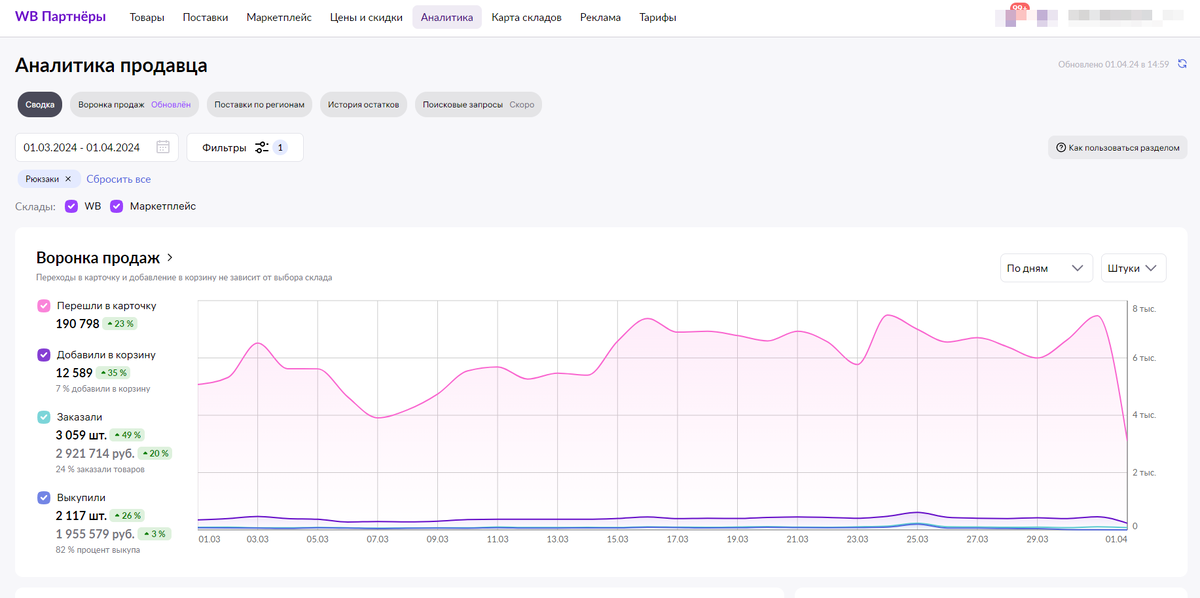Click the Воронка продаж heading
Viewport: 1200px width, 598px height.
(x=98, y=258)
